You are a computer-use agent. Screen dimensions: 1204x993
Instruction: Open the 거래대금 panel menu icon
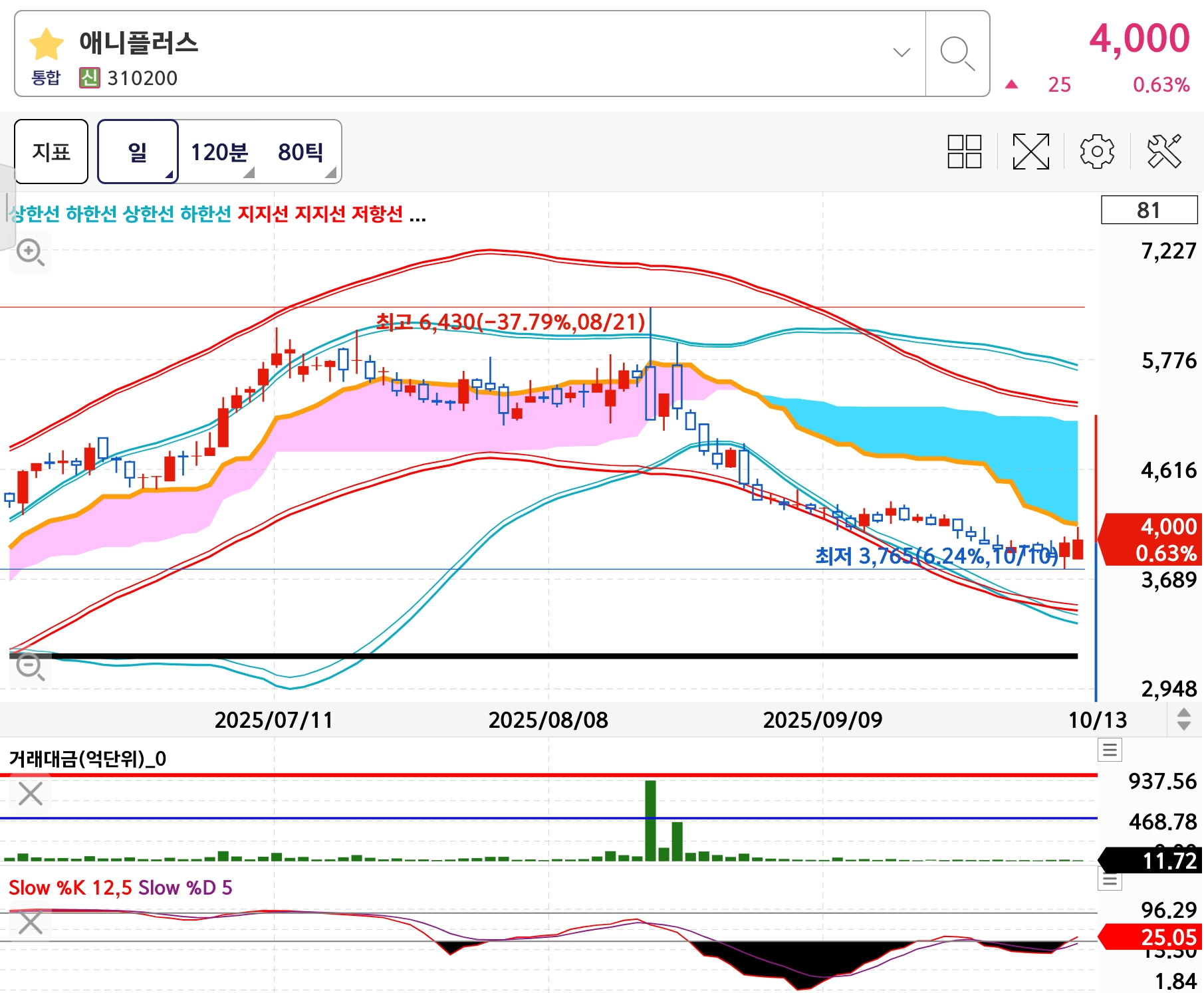point(1110,750)
